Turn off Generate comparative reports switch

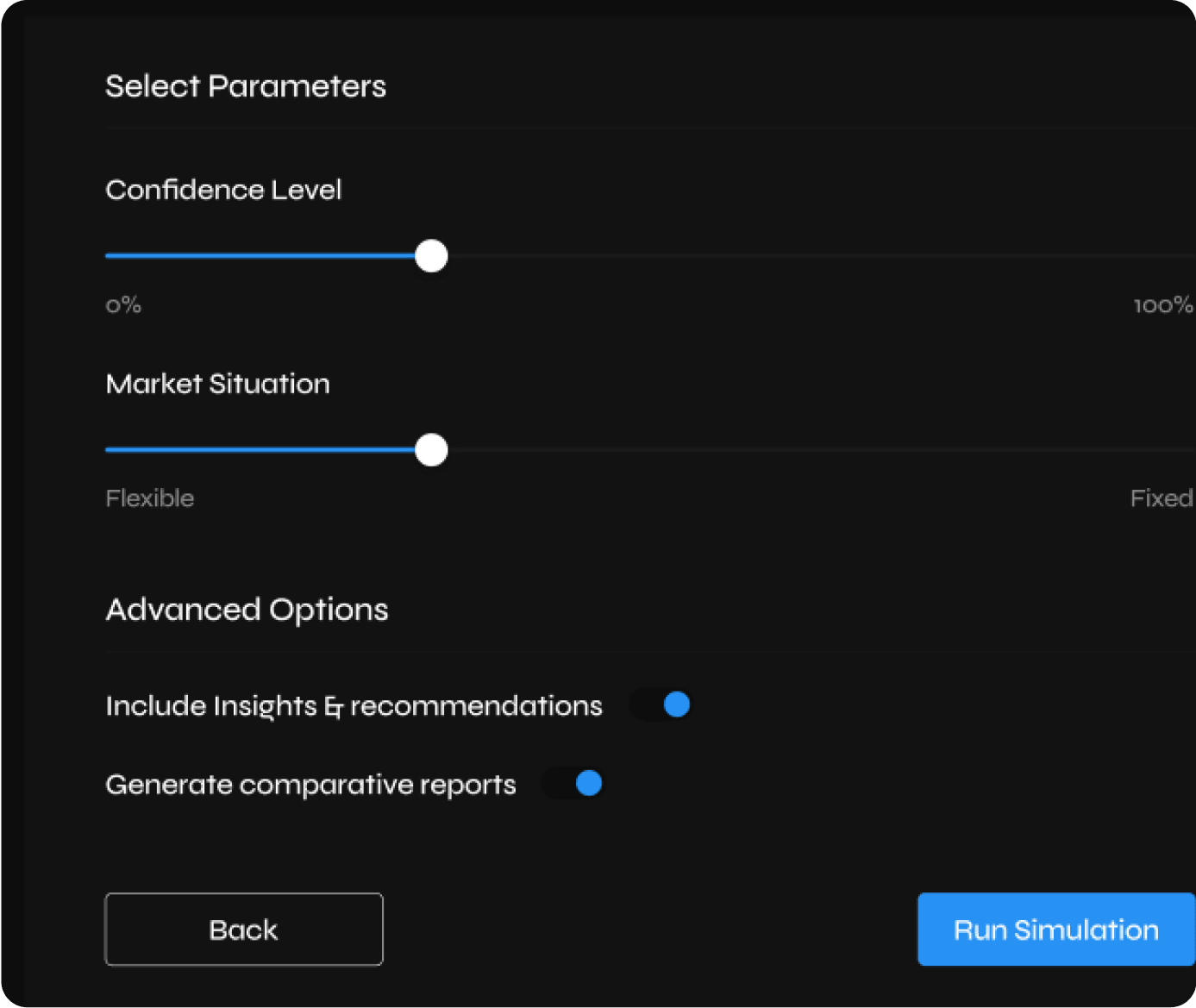pos(573,784)
